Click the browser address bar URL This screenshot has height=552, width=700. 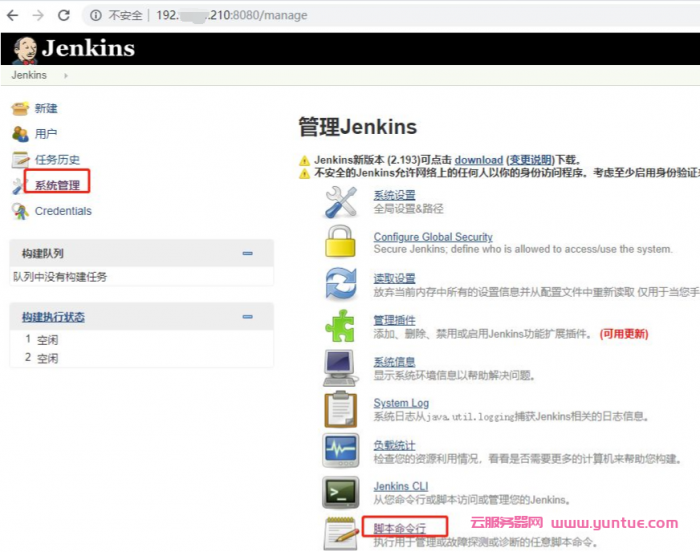coord(240,16)
